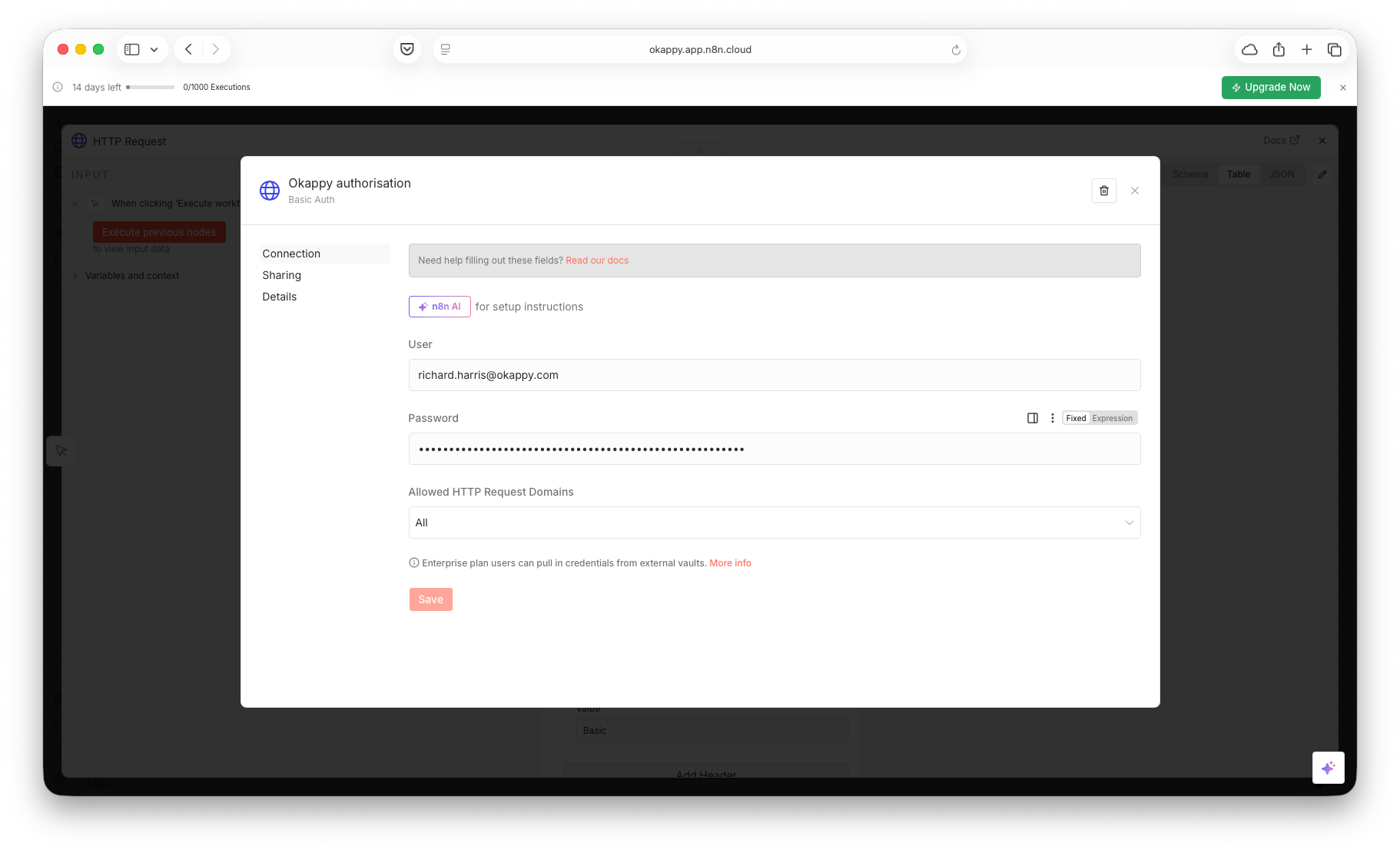This screenshot has height=853, width=1400.
Task: Open the AI assistant sparkle button at the bottom right
Action: click(1328, 767)
